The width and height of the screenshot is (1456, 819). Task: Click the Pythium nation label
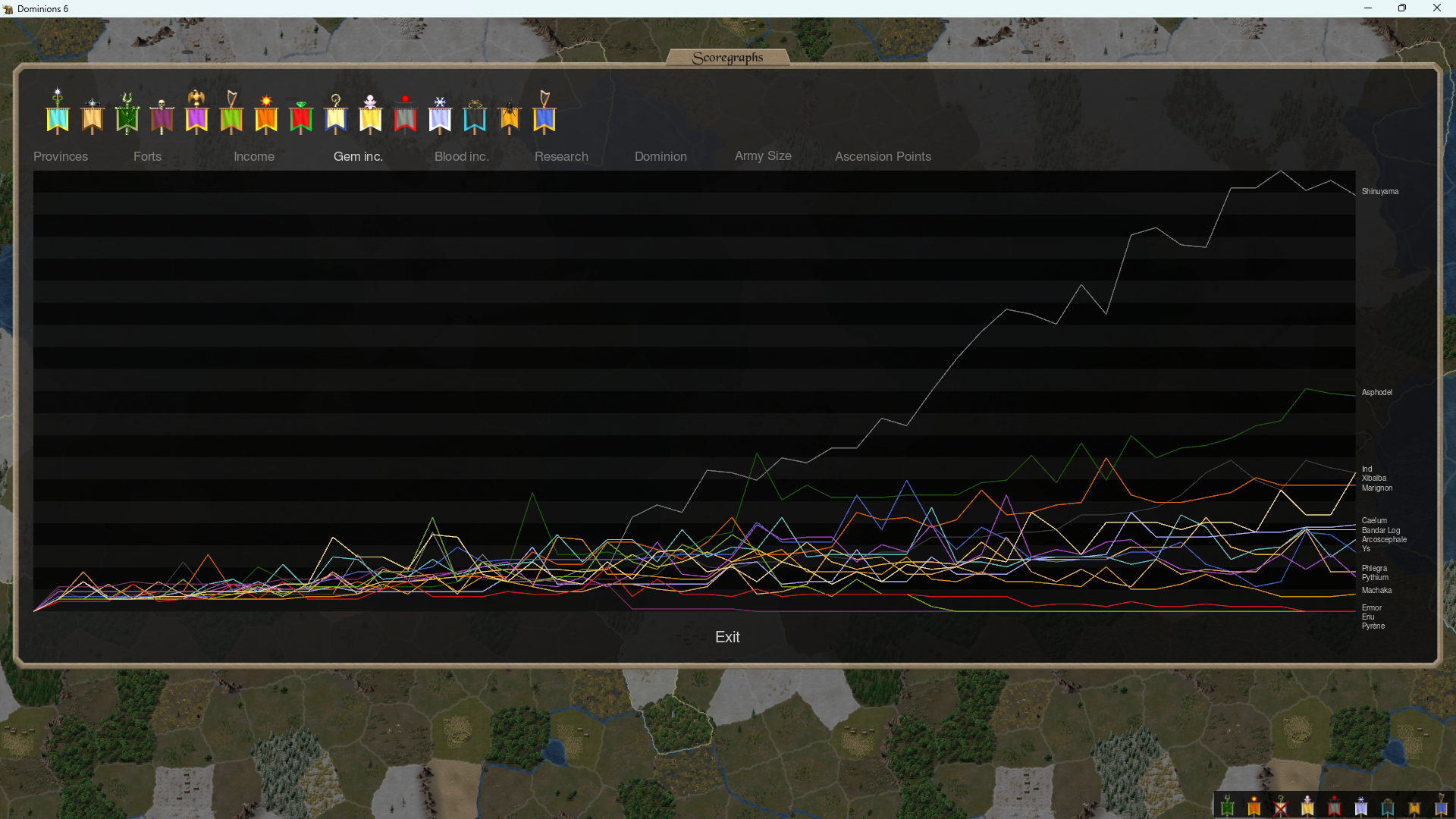coord(1375,578)
